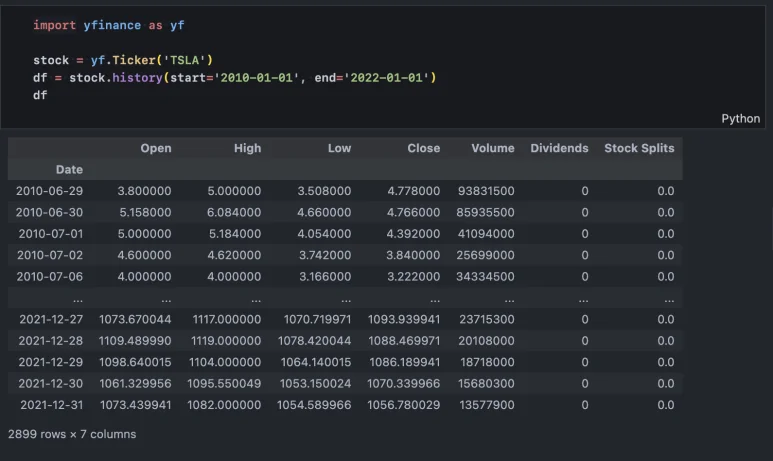Click the Python language label of the cell
Screen dimensions: 773x461
[741, 118]
